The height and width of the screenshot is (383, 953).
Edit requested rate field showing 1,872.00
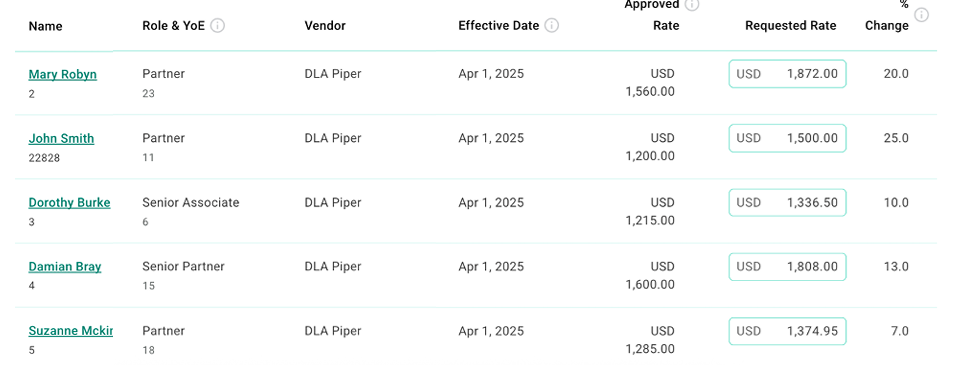[787, 74]
